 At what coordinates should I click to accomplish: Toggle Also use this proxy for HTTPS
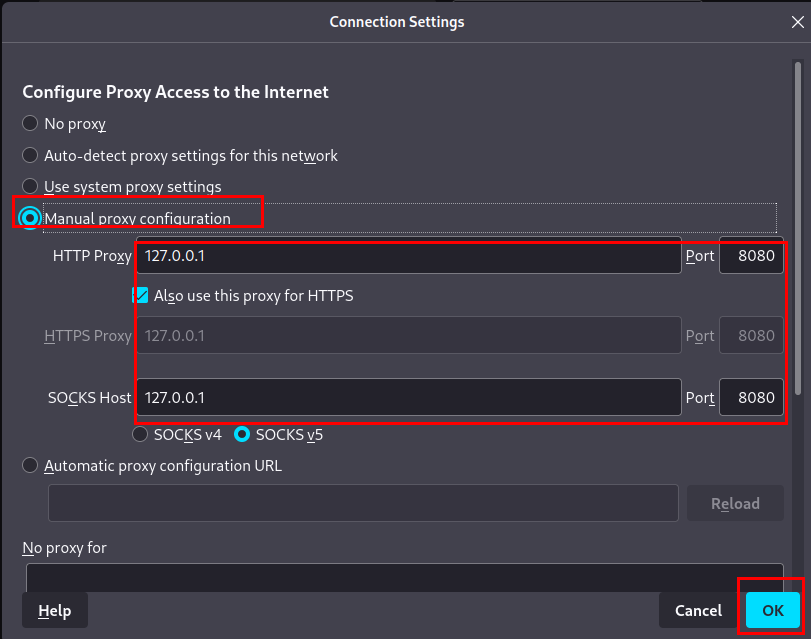pyautogui.click(x=140, y=296)
